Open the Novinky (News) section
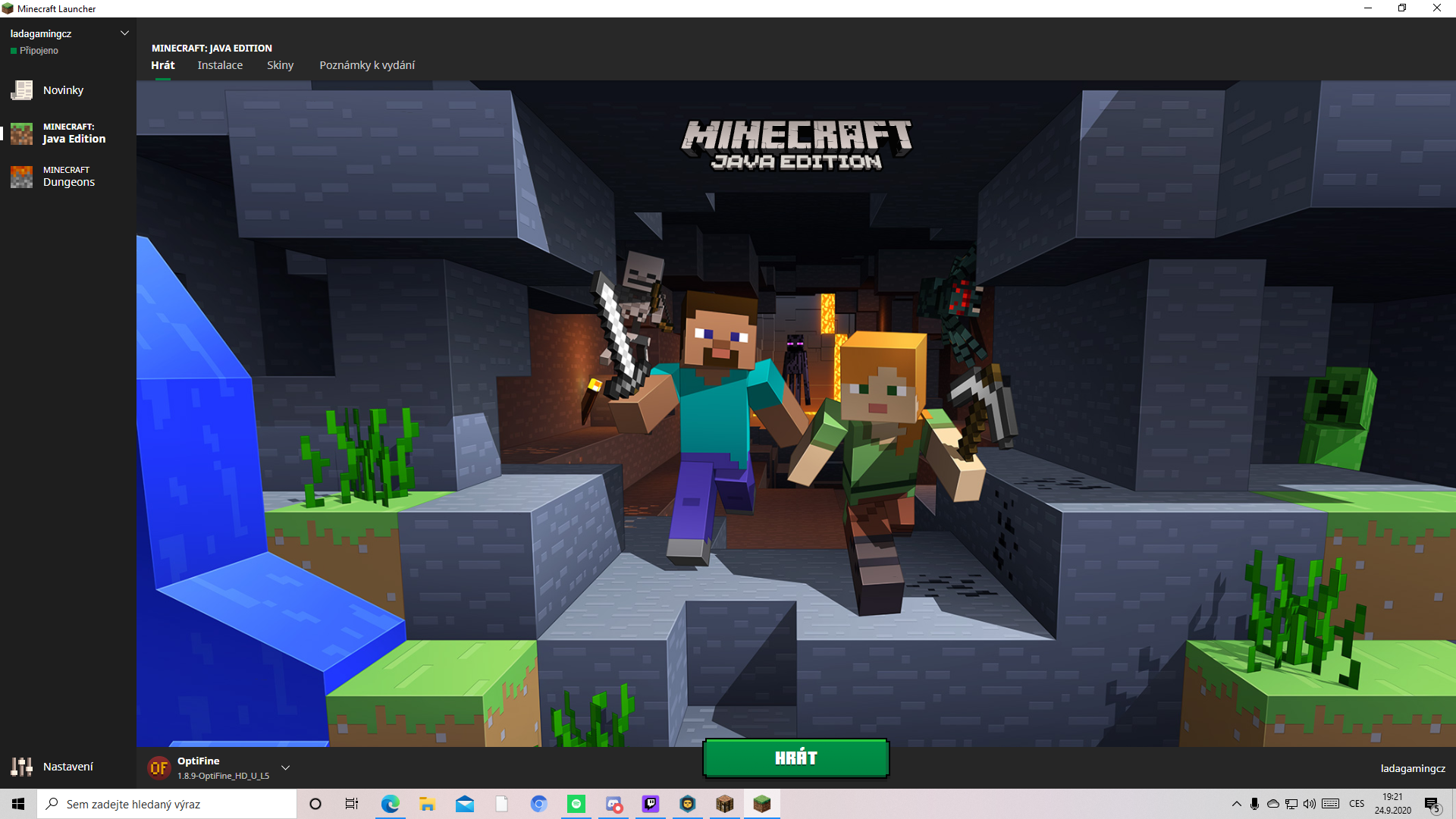1456x819 pixels. coord(63,89)
